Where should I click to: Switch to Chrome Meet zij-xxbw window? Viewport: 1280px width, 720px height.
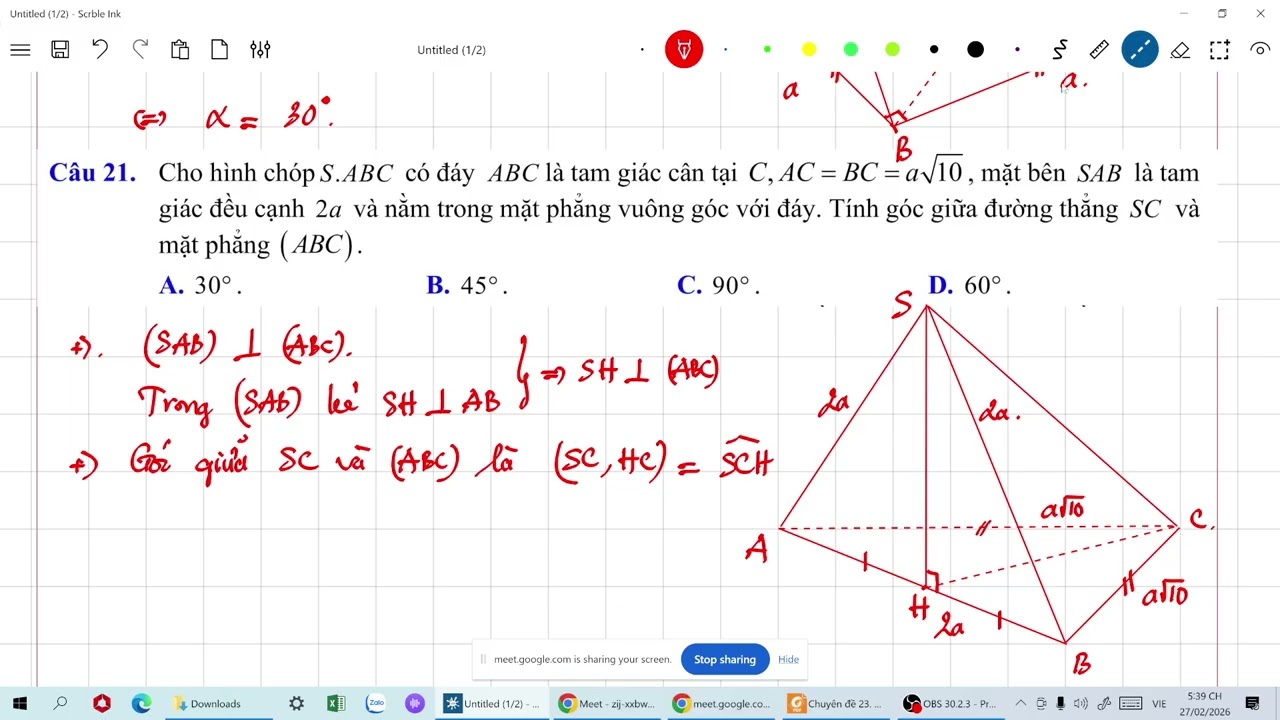(607, 704)
